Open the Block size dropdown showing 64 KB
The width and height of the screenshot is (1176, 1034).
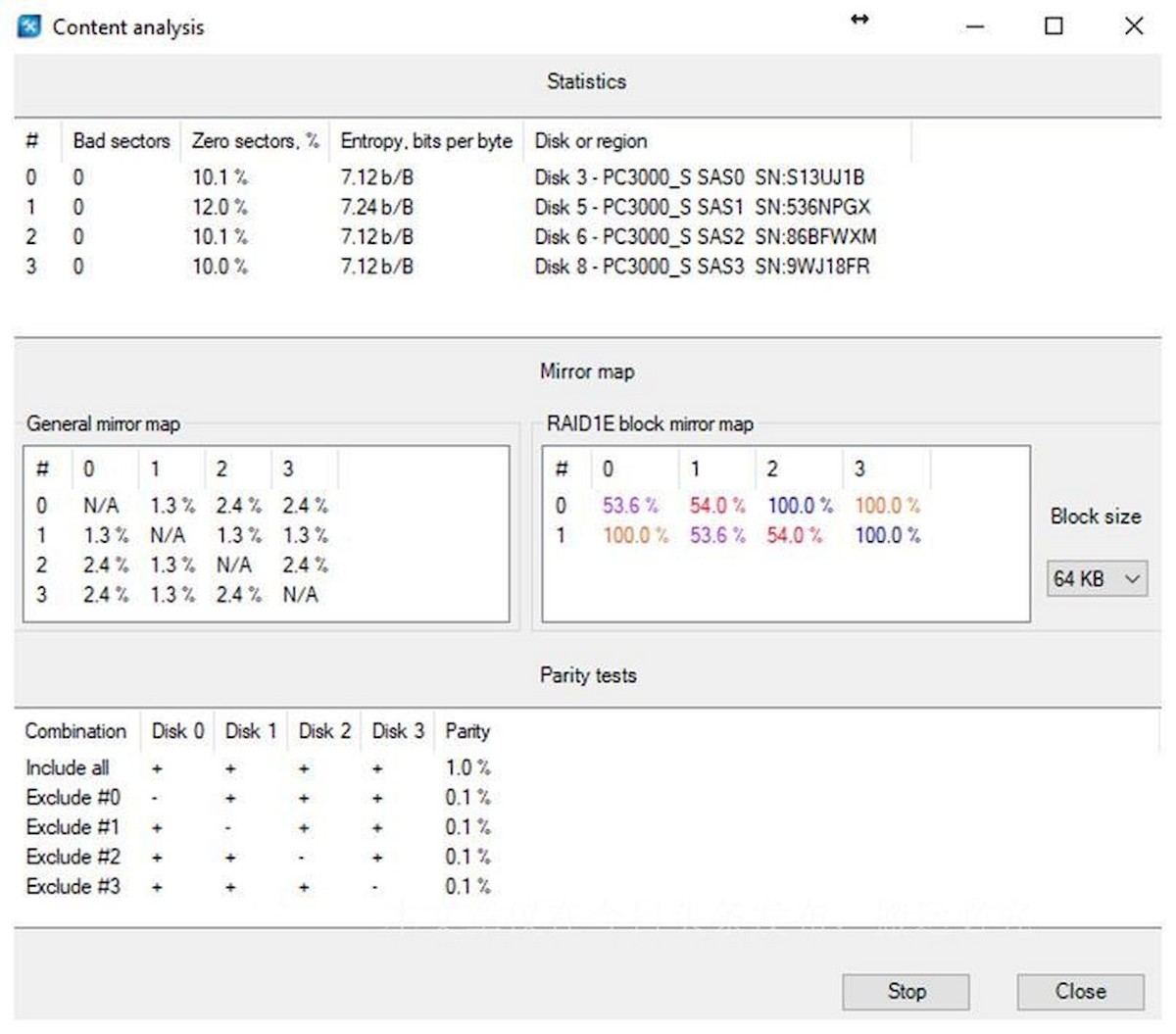coord(1096,578)
